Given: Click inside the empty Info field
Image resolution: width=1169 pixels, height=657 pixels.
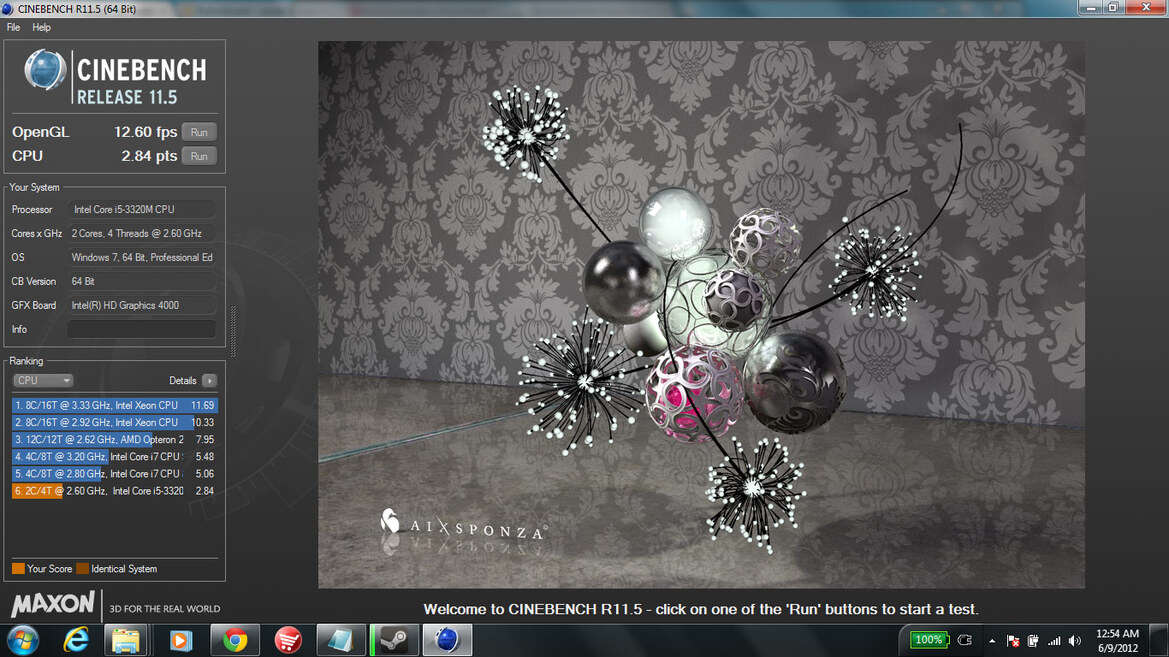Looking at the screenshot, I should (142, 329).
